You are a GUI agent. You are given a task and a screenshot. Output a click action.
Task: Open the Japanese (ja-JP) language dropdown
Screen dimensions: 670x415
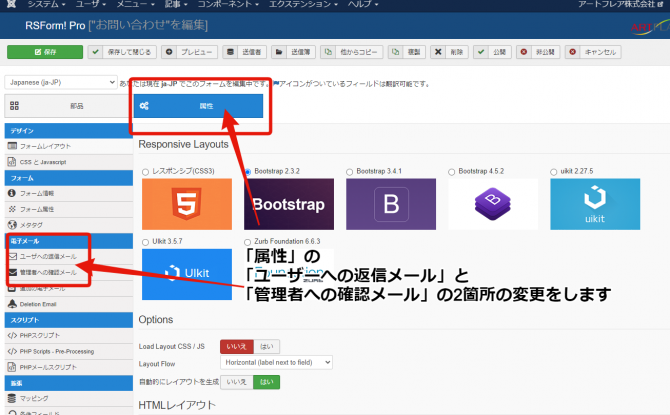(x=61, y=82)
